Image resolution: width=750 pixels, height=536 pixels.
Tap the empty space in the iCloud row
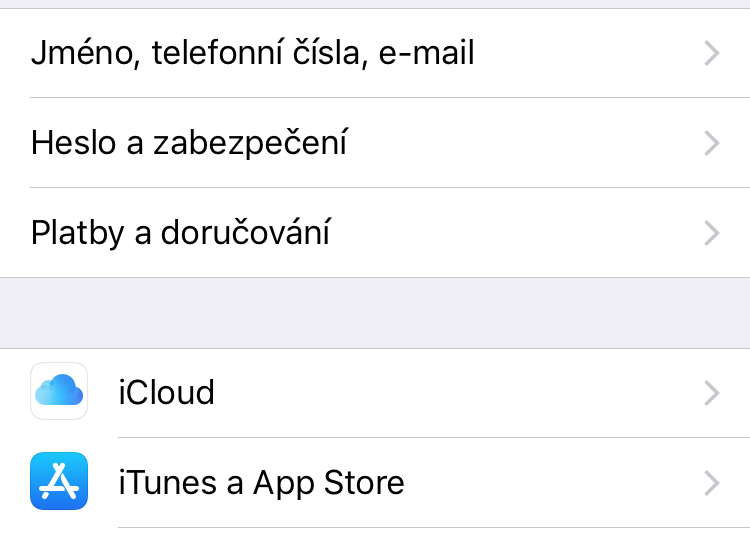[450, 392]
